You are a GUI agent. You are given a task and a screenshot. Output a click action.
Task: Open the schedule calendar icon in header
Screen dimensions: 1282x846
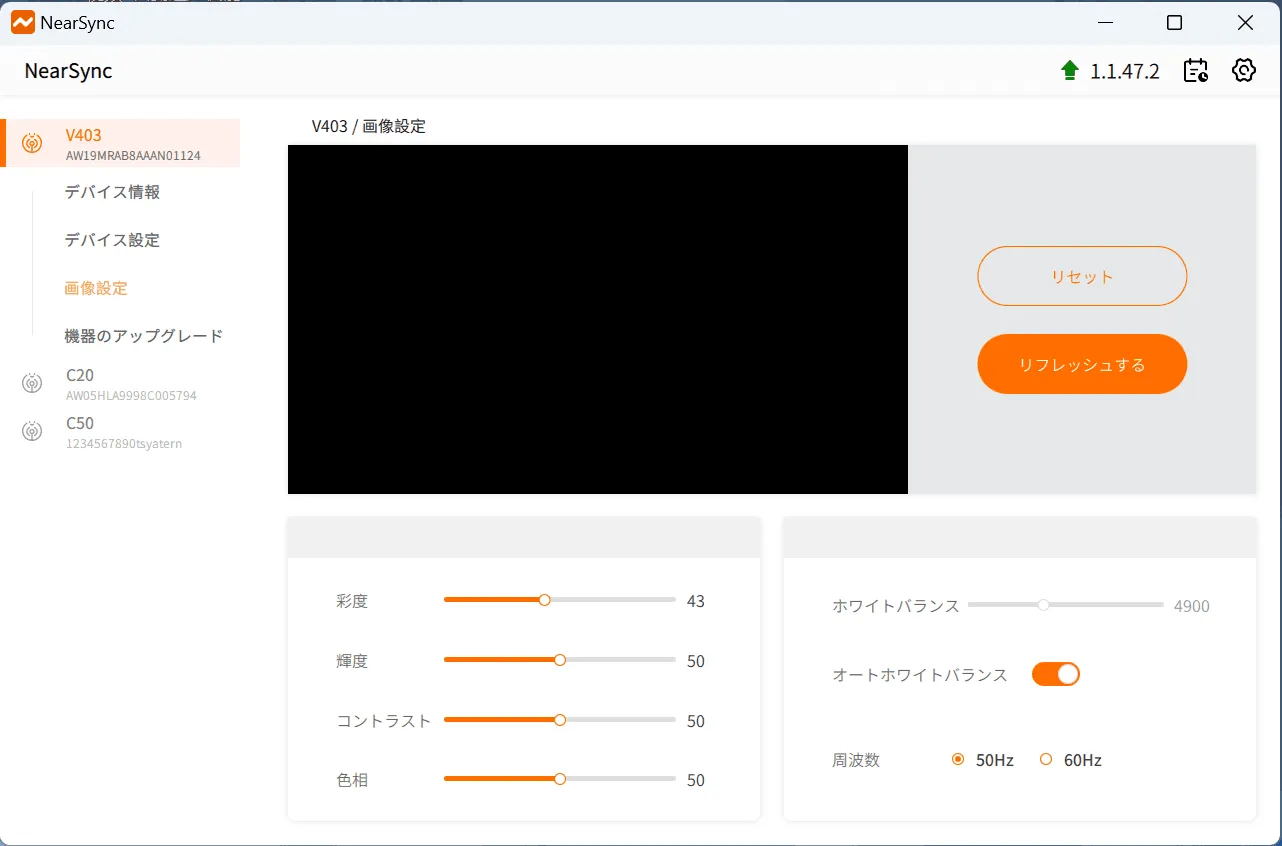[1196, 70]
